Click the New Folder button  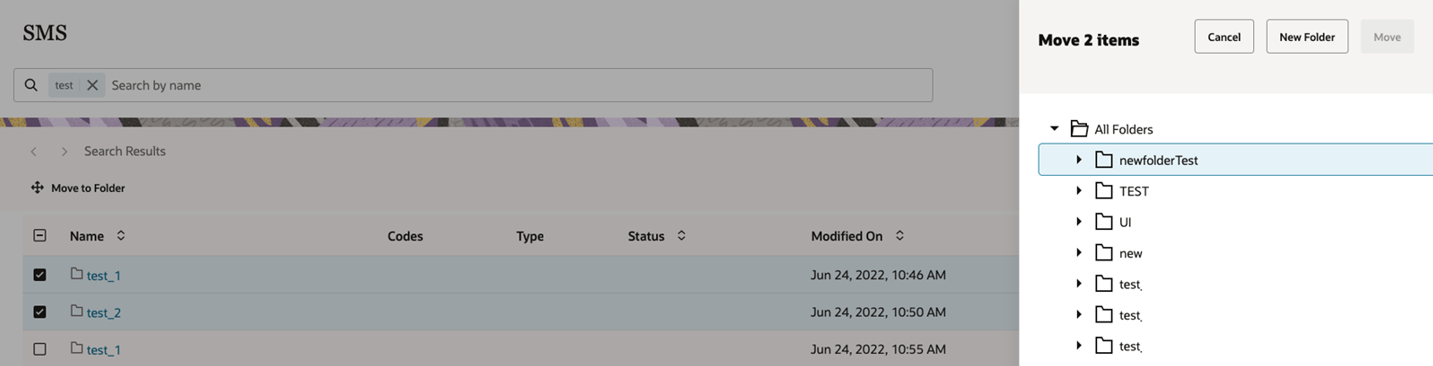click(1307, 37)
